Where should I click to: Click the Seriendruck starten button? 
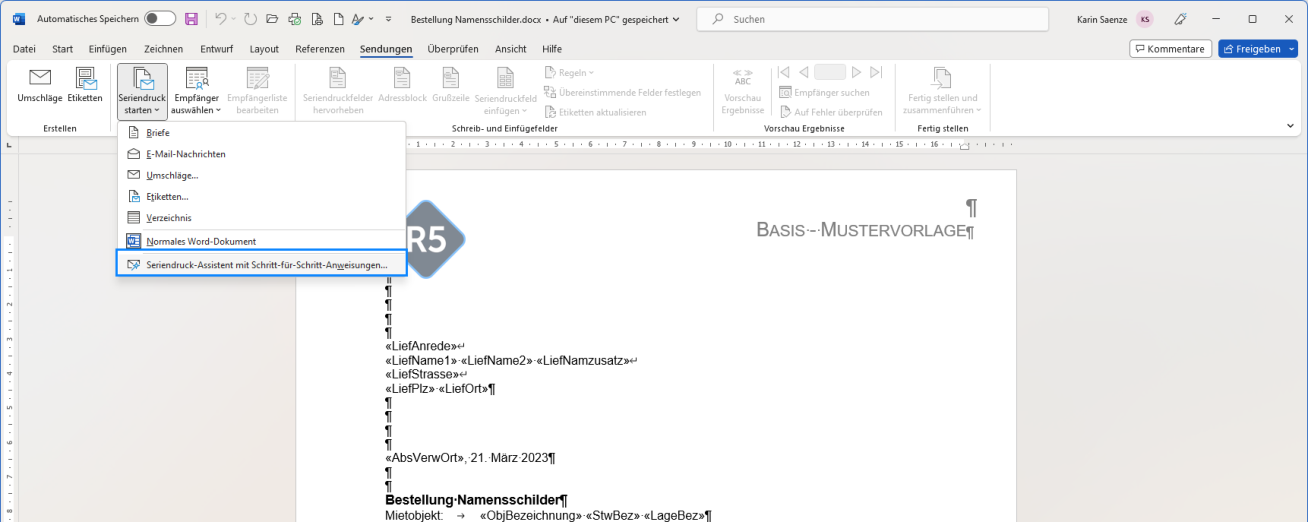(142, 91)
